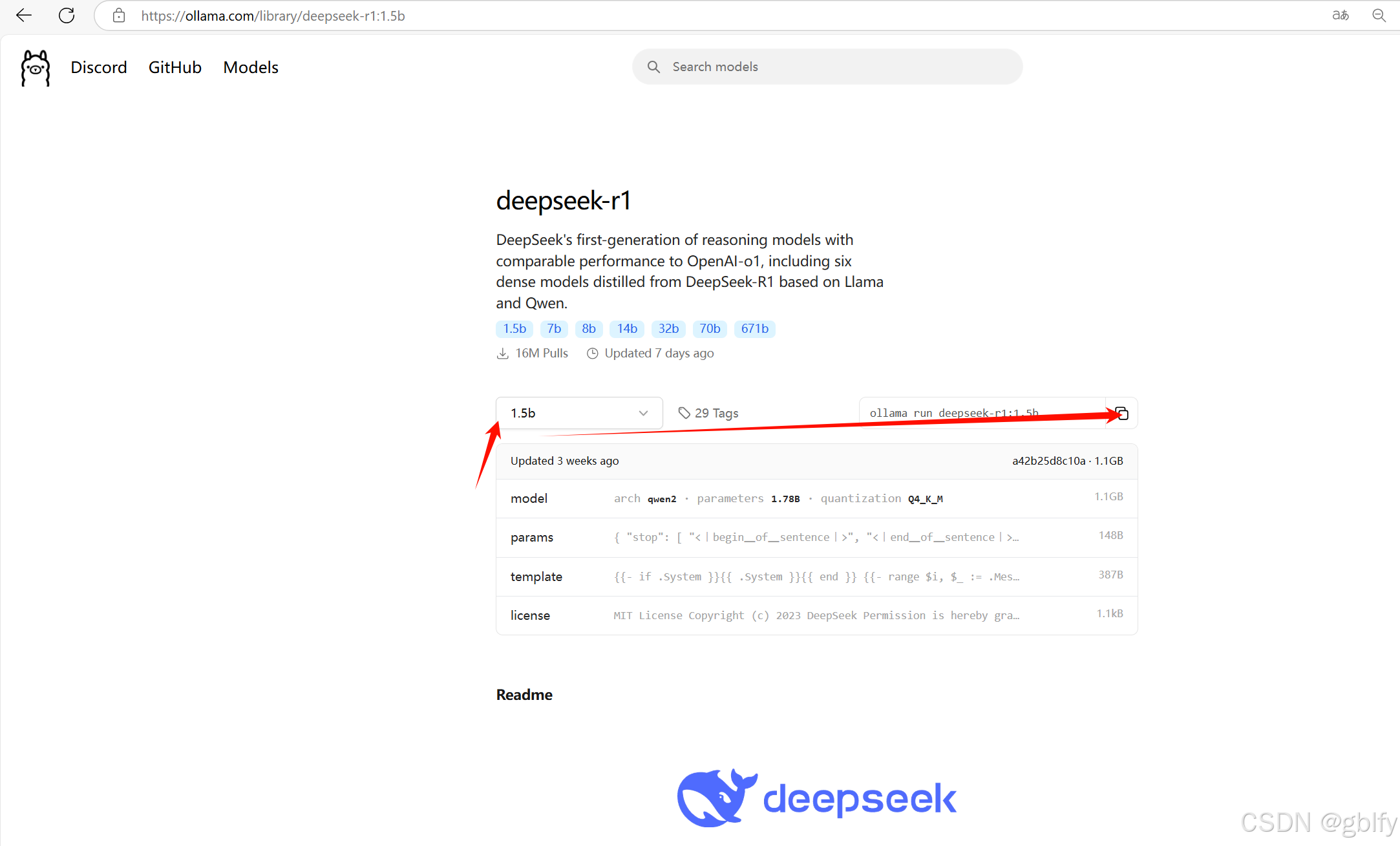This screenshot has height=846, width=1400.
Task: Select Models in the navigation bar
Action: (x=251, y=67)
